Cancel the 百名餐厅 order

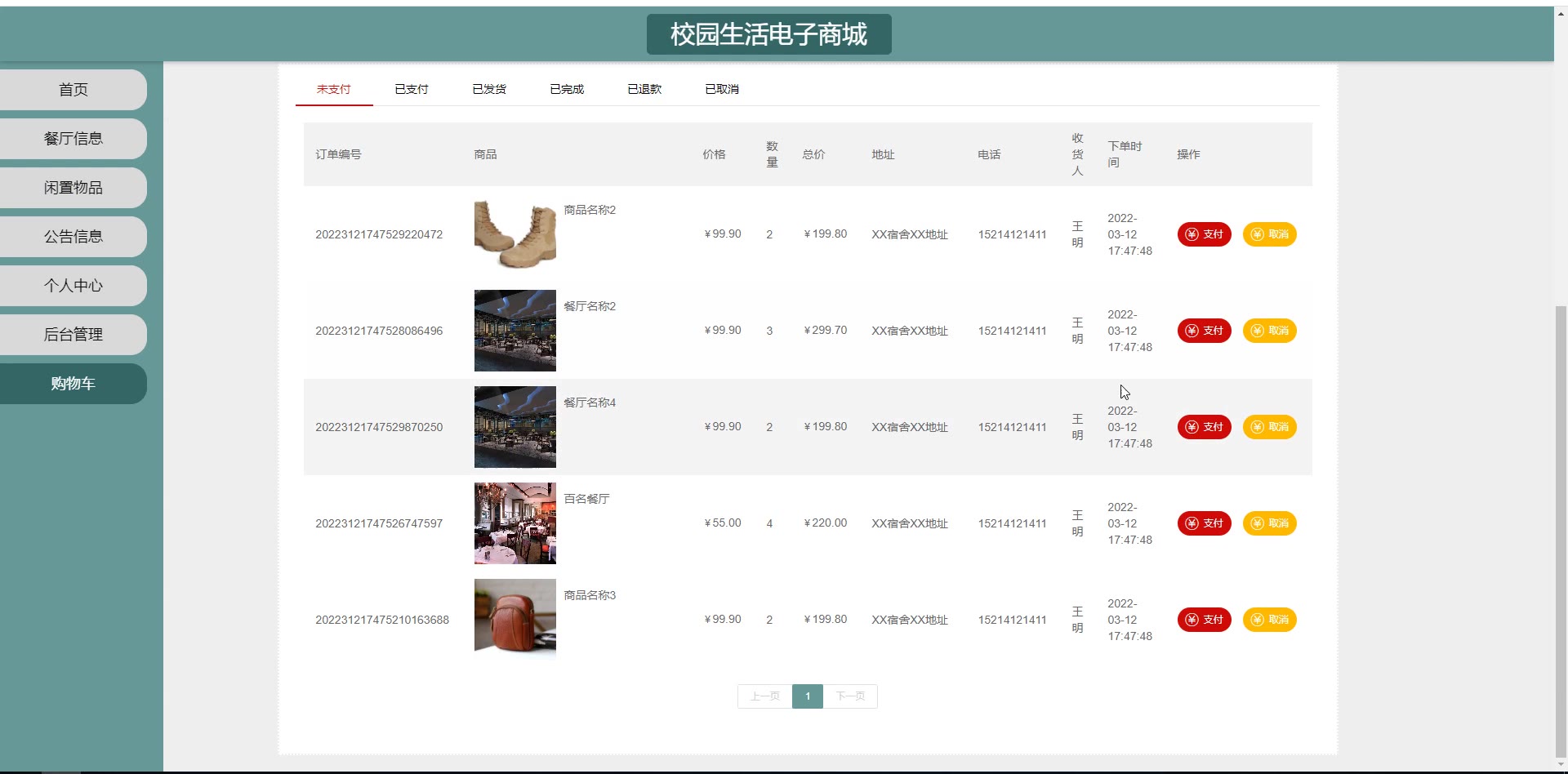(1269, 523)
